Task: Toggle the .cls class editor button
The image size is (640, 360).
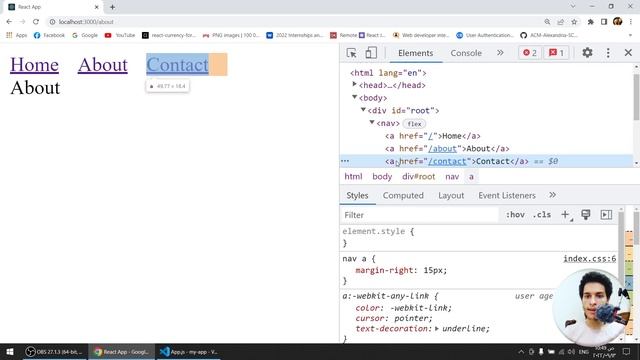Action: point(542,215)
